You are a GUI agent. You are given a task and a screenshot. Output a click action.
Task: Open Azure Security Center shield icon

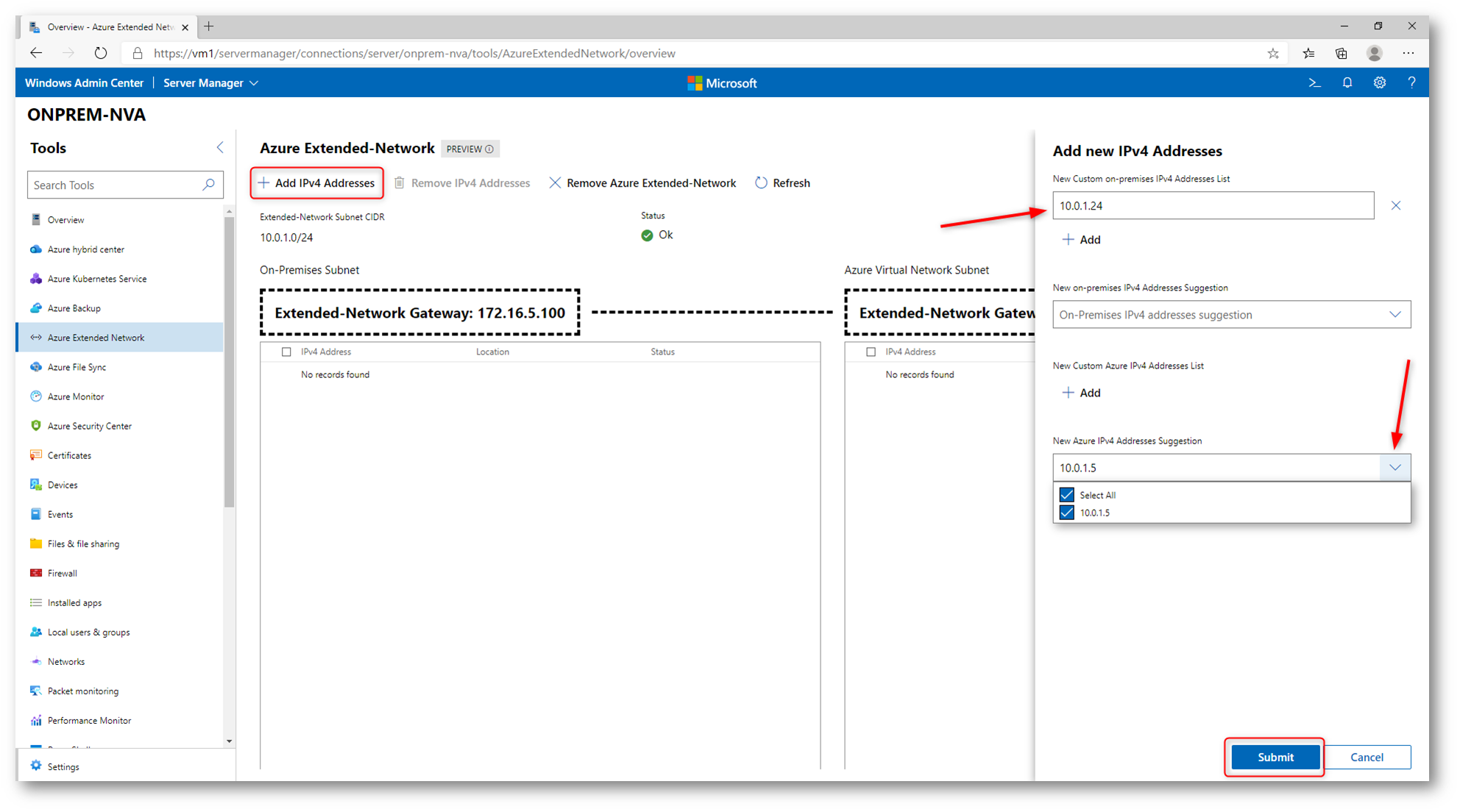pyautogui.click(x=35, y=425)
